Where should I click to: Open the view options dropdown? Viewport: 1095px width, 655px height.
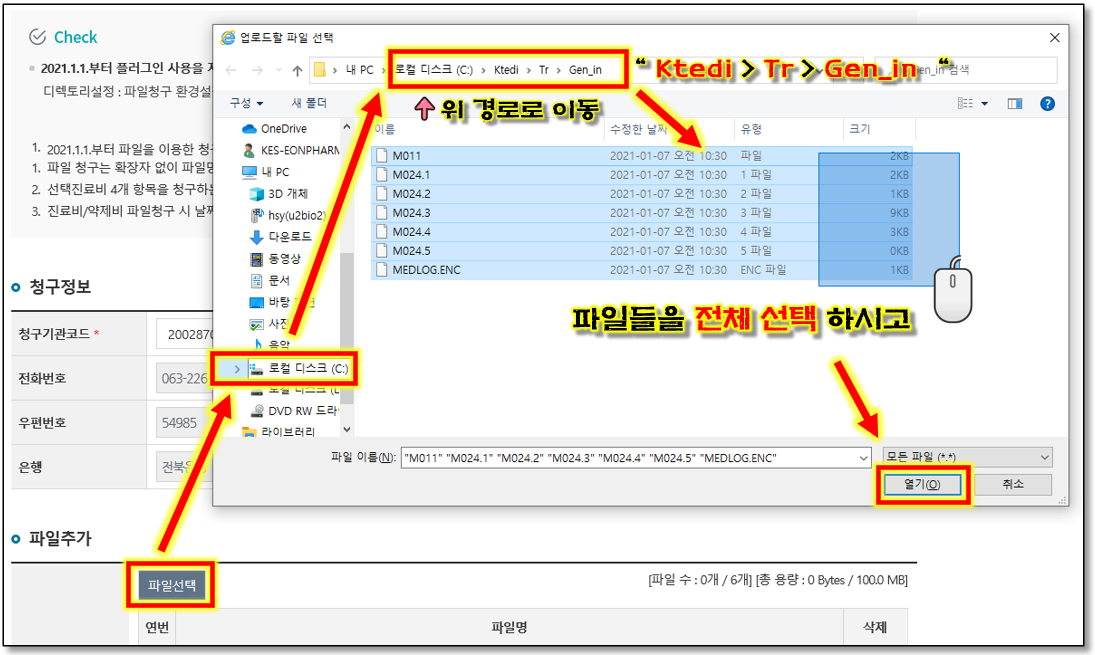984,103
